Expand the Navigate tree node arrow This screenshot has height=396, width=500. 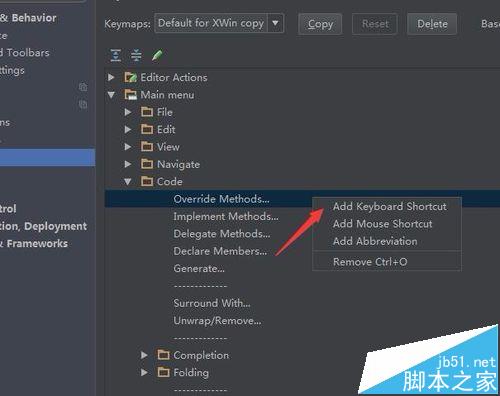point(128,164)
